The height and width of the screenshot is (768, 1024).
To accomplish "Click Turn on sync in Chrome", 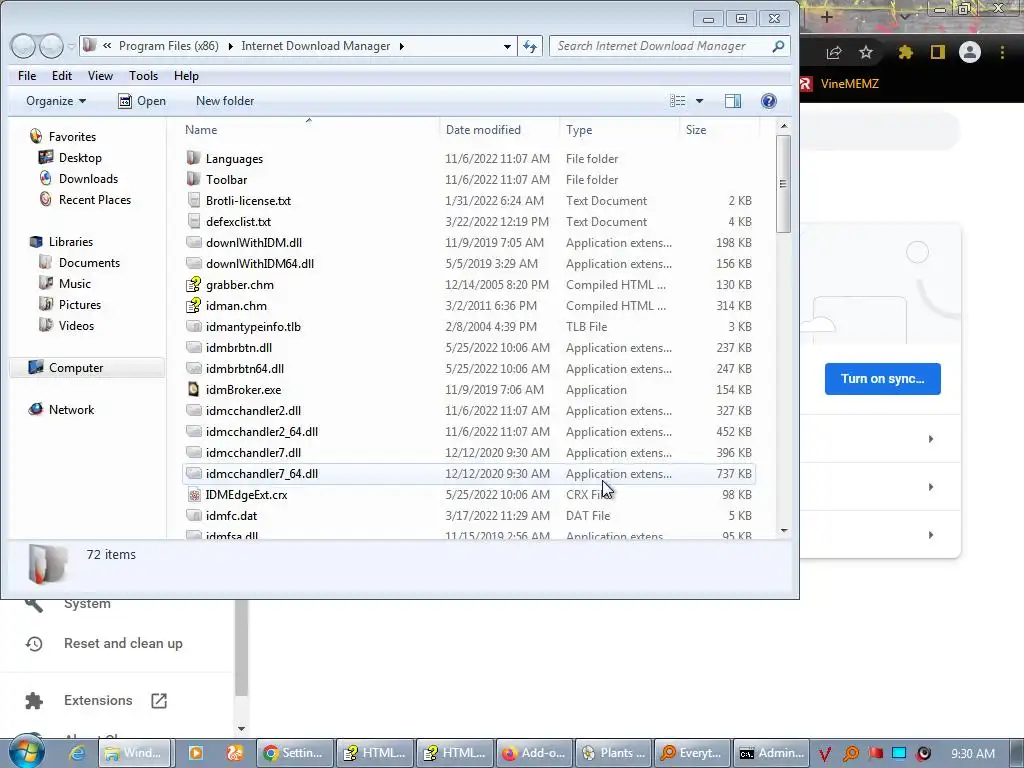I will pos(882,379).
